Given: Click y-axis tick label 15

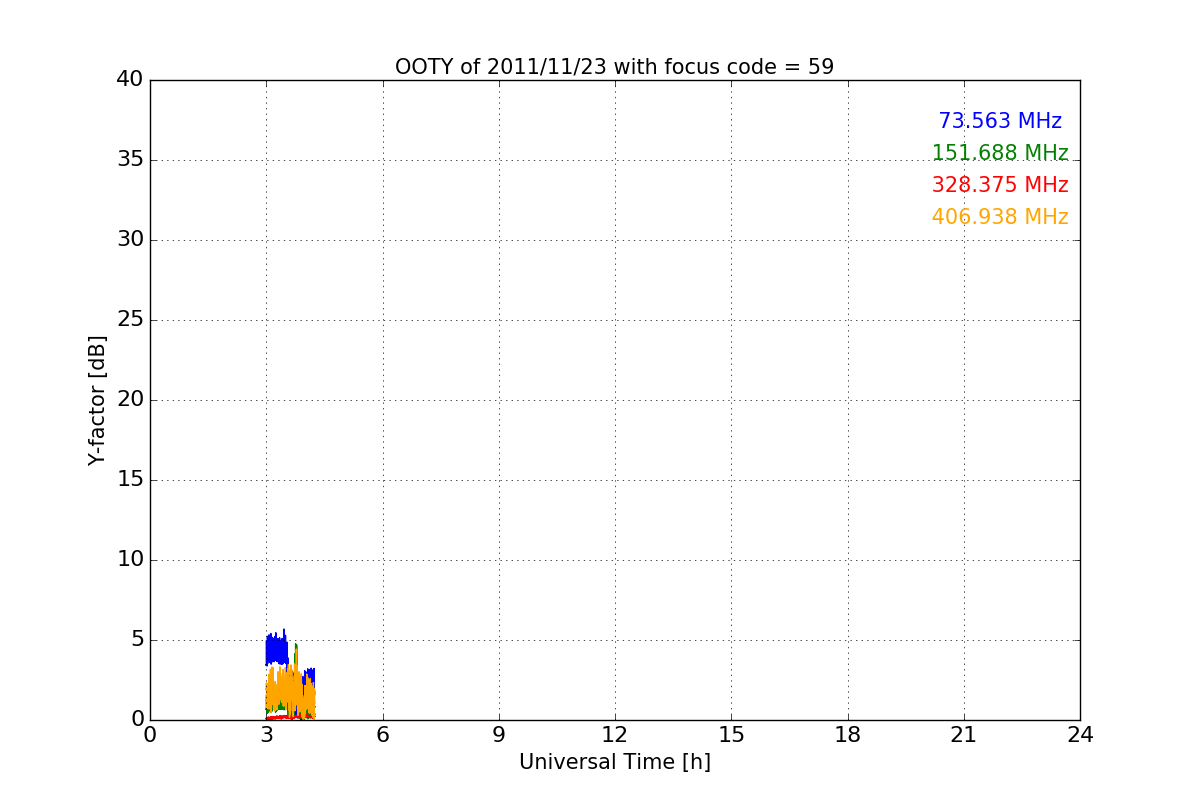Looking at the screenshot, I should coord(130,480).
